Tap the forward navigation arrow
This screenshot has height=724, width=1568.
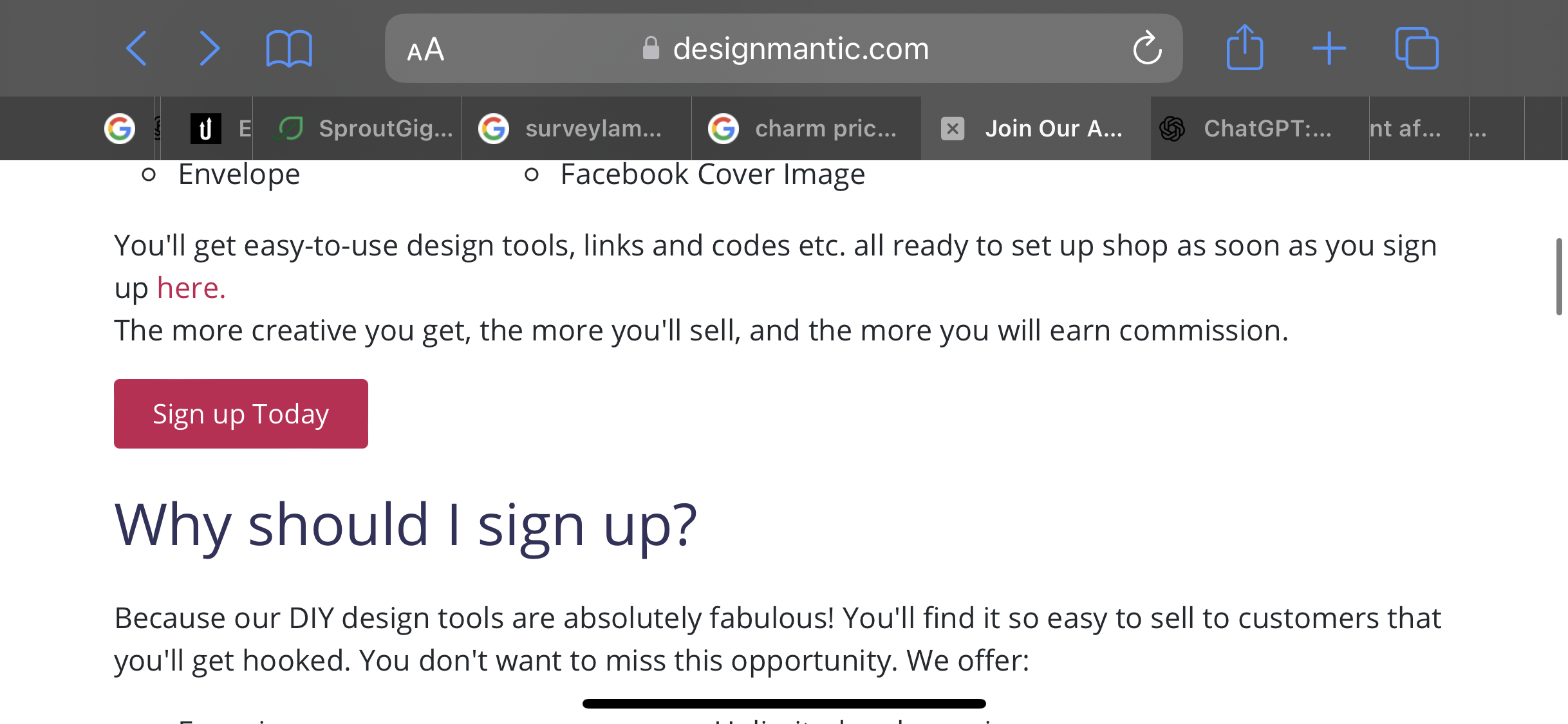coord(209,48)
